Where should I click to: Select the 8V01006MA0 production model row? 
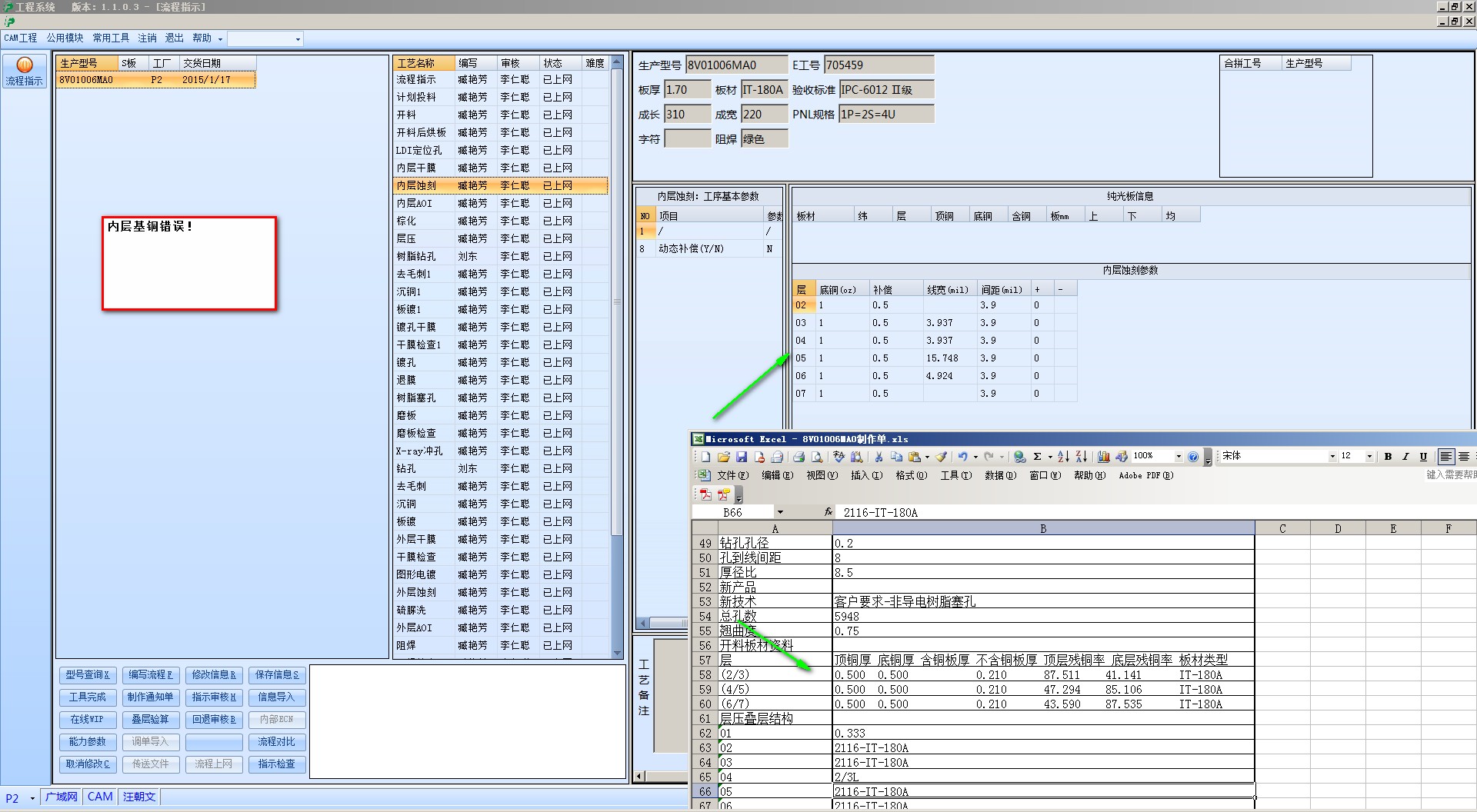(x=155, y=80)
